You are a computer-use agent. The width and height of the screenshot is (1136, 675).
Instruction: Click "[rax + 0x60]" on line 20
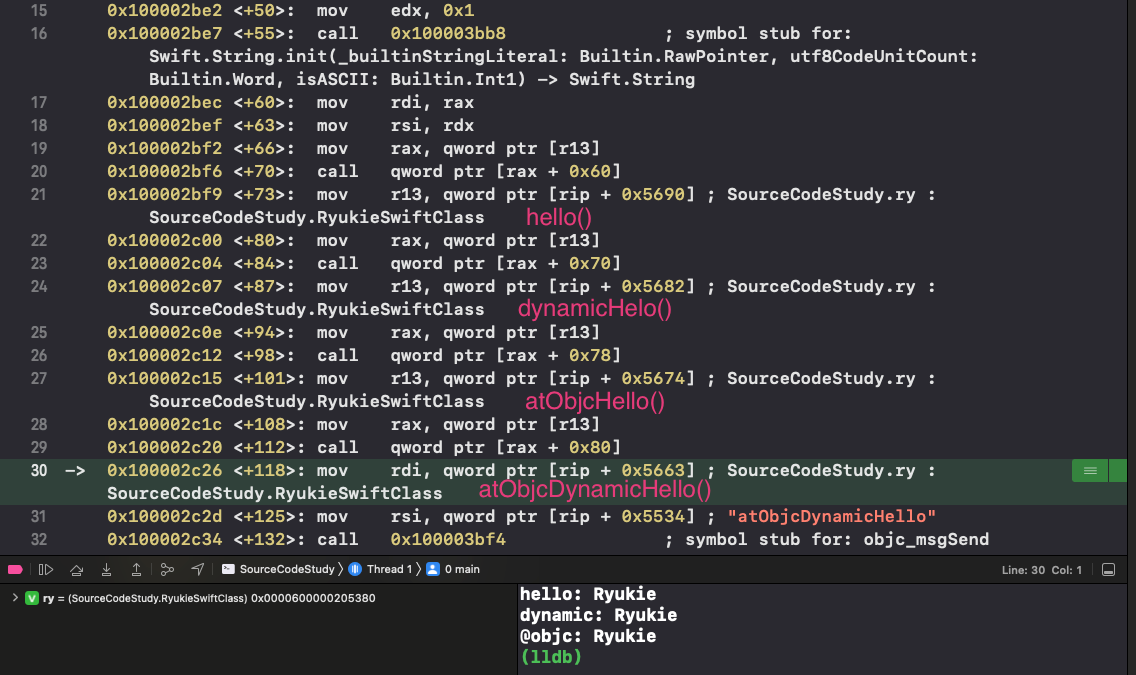click(x=558, y=172)
